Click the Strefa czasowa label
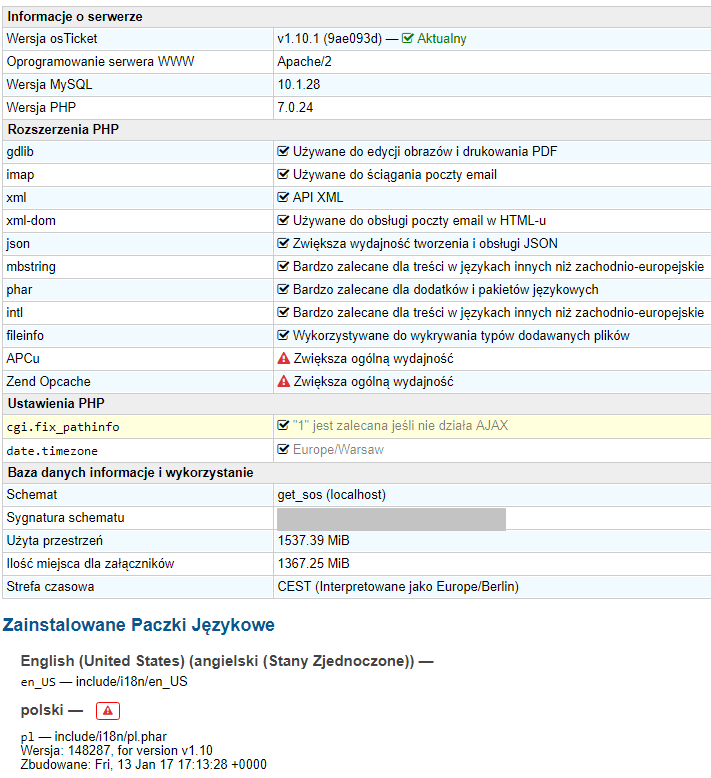Image resolution: width=711 pixels, height=778 pixels. point(50,586)
